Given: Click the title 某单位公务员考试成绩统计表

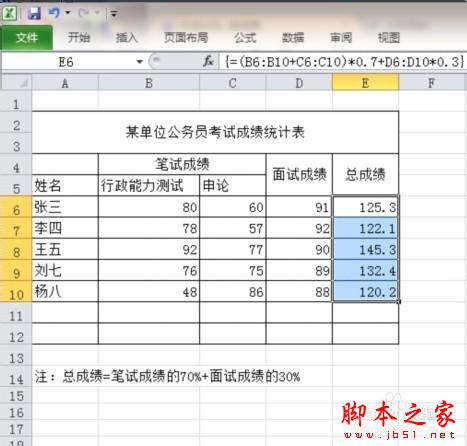Looking at the screenshot, I should tap(215, 132).
